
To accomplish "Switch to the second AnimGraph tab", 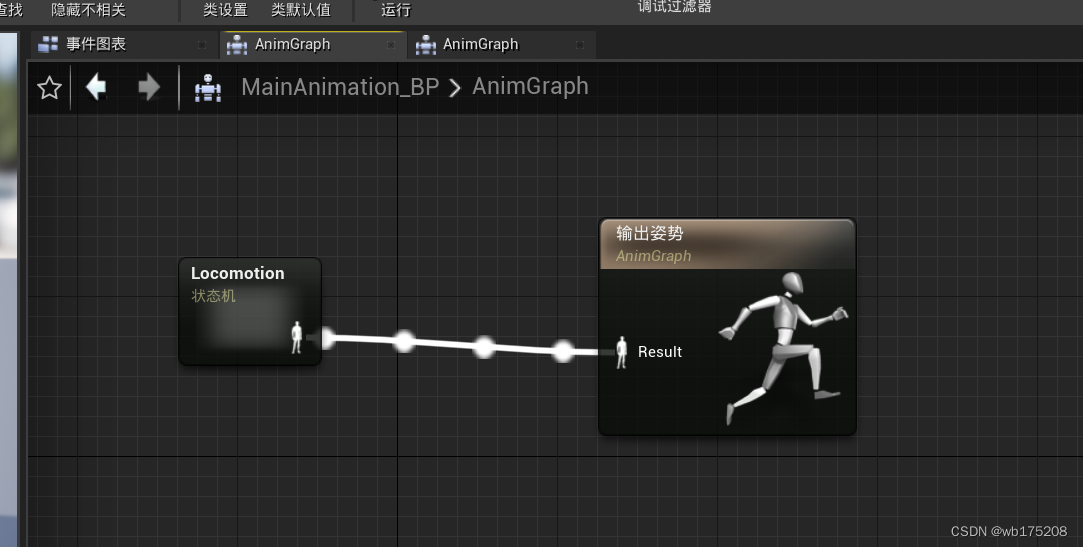I will (x=501, y=45).
